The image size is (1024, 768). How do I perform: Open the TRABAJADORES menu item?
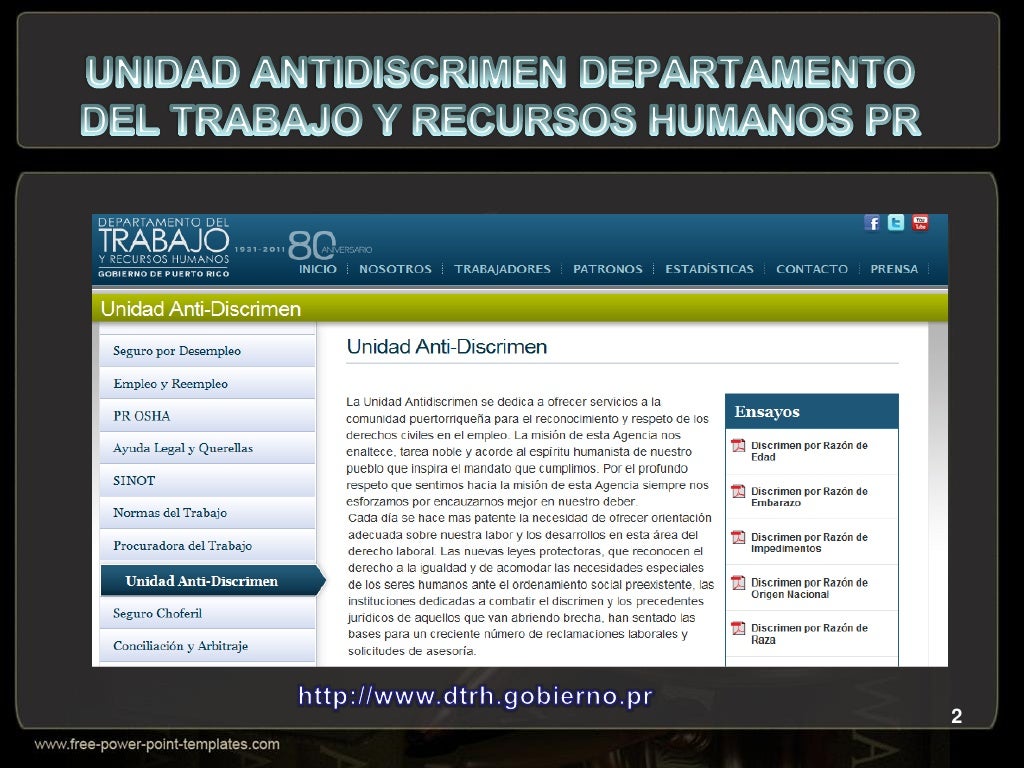click(x=502, y=269)
